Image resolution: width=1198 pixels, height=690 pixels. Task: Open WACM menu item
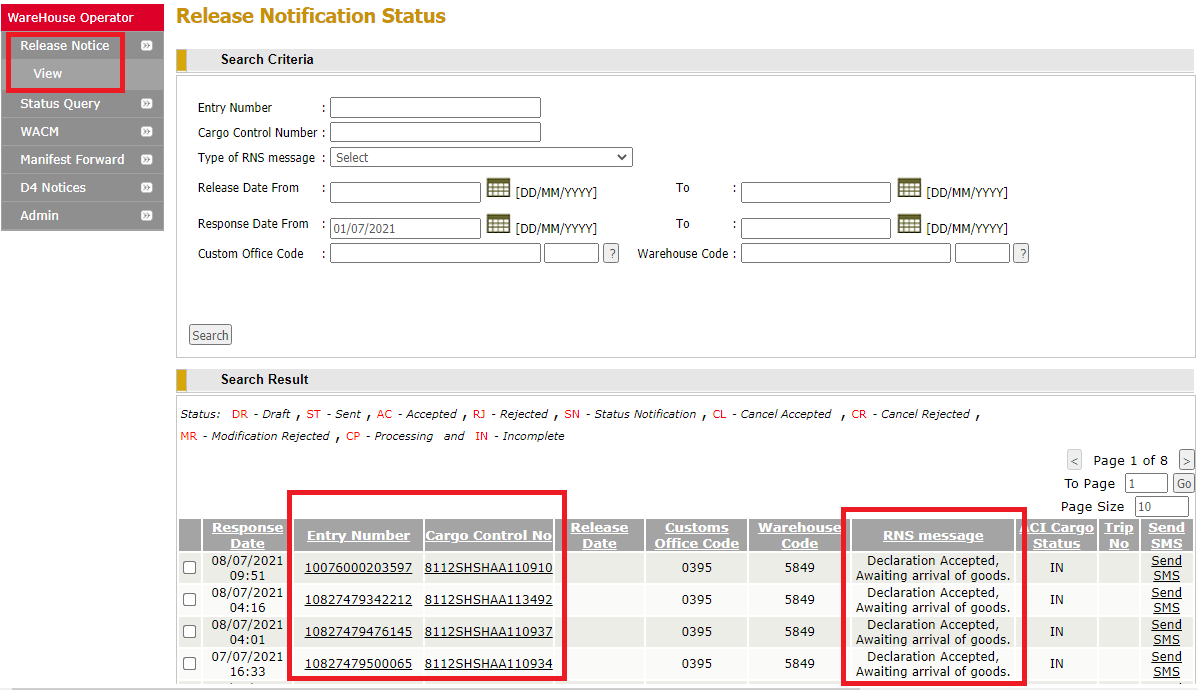click(40, 131)
